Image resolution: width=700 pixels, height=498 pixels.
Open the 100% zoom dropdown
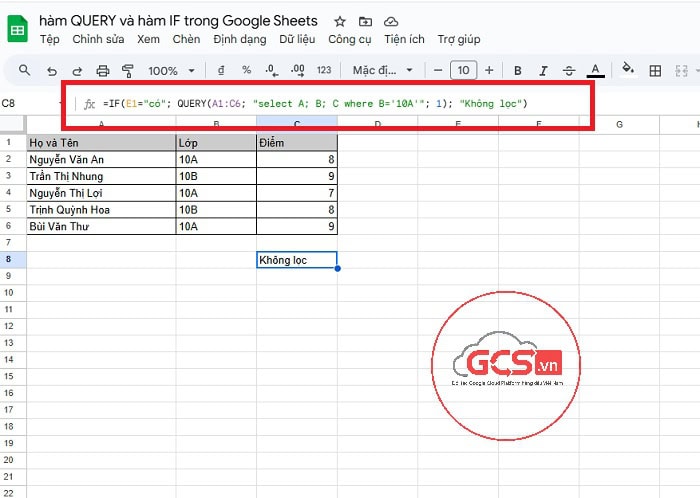(170, 71)
